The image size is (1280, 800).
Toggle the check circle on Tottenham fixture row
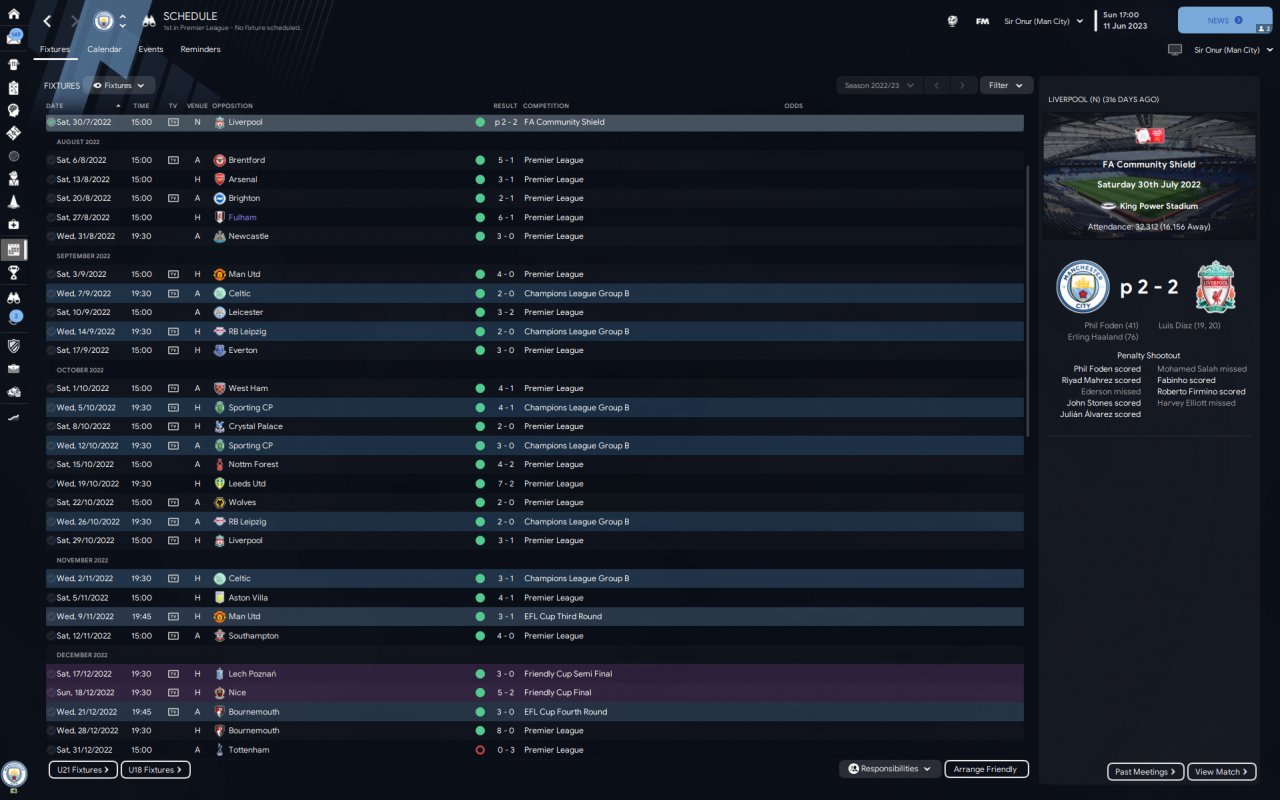pos(51,750)
